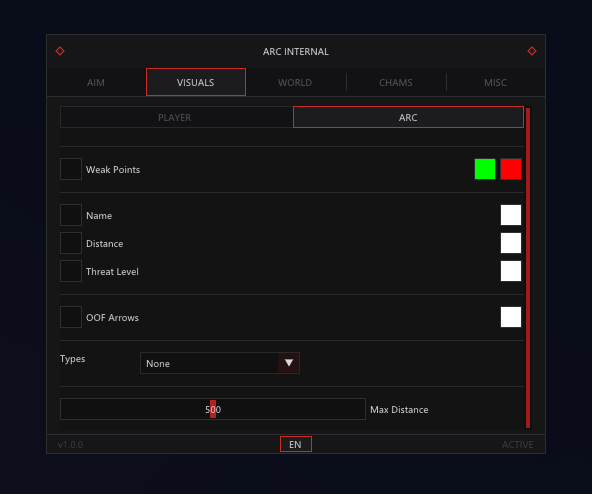Click the red diamond icon at title bar left
The height and width of the screenshot is (494, 592).
pyautogui.click(x=60, y=51)
